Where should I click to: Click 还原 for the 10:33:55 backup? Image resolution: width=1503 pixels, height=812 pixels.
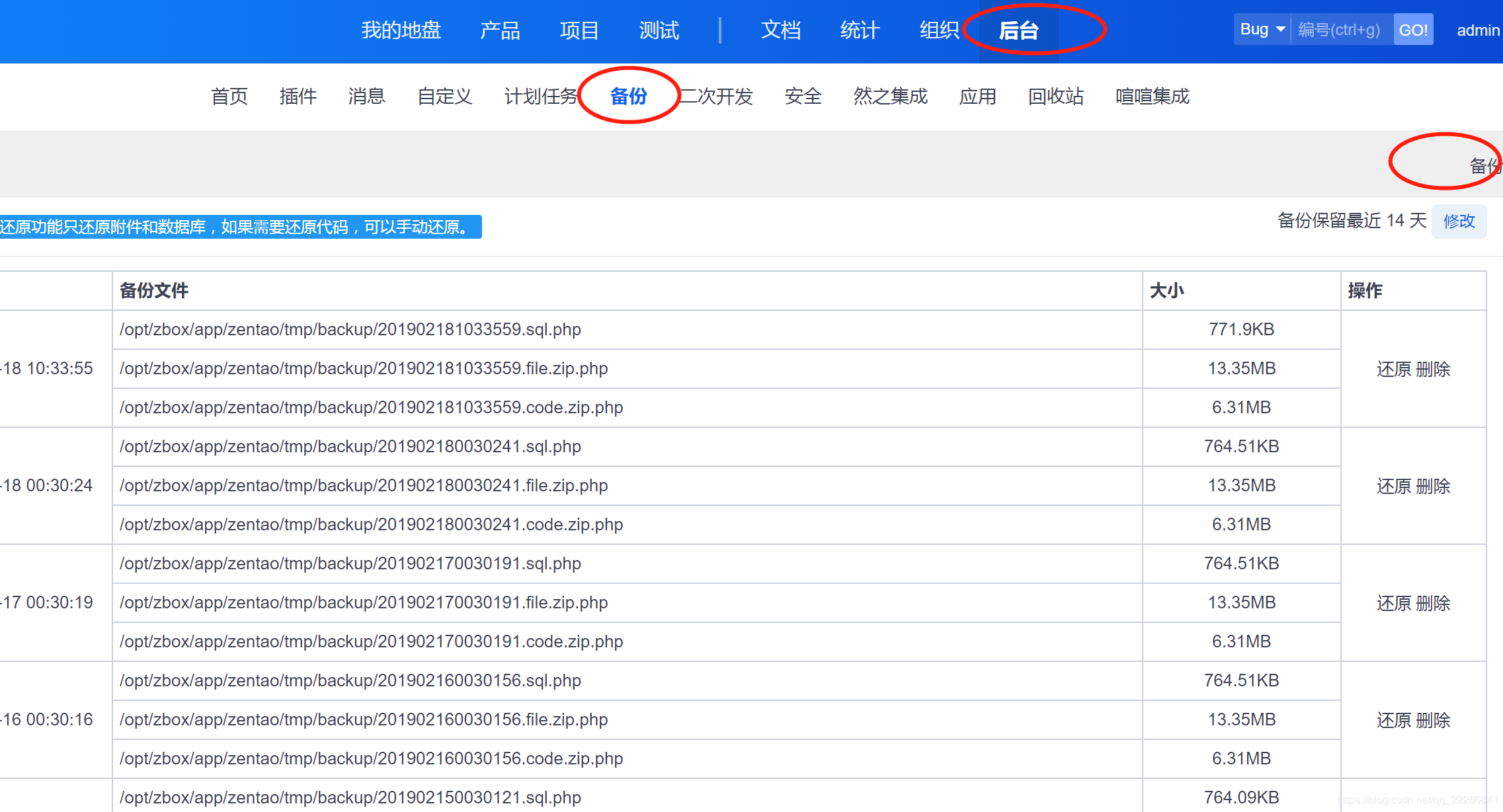1394,369
